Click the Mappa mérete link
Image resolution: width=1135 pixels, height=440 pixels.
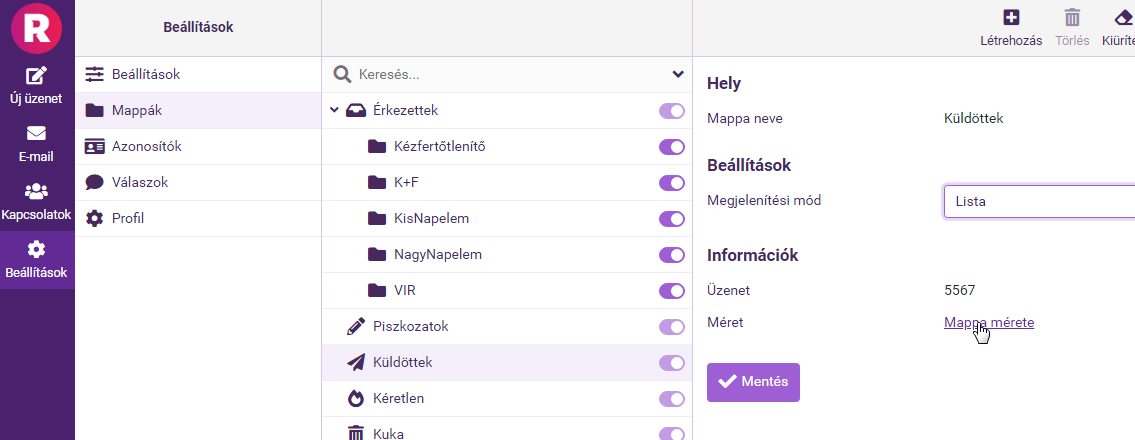[x=988, y=322]
